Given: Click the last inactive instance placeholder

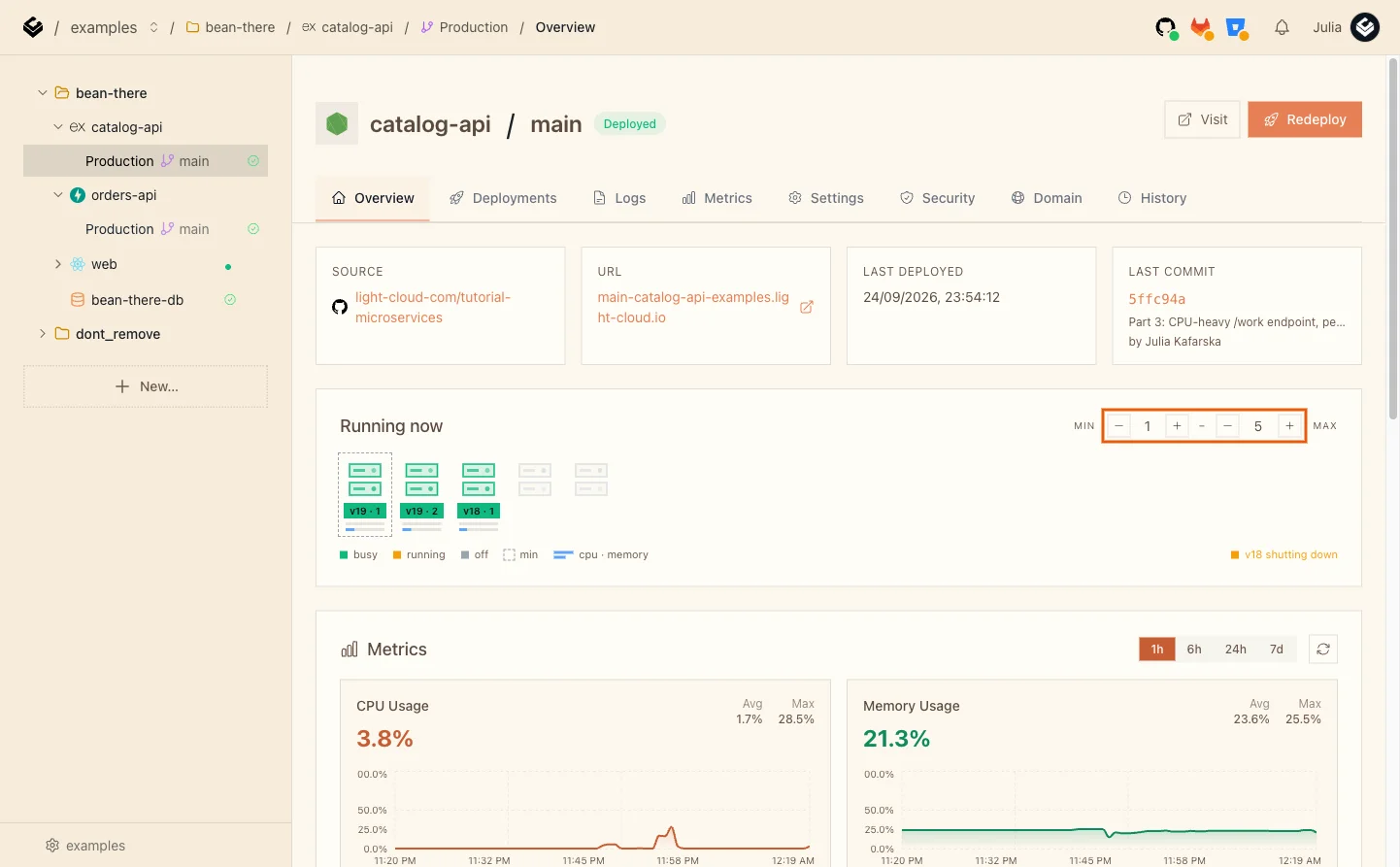Looking at the screenshot, I should click(x=591, y=480).
